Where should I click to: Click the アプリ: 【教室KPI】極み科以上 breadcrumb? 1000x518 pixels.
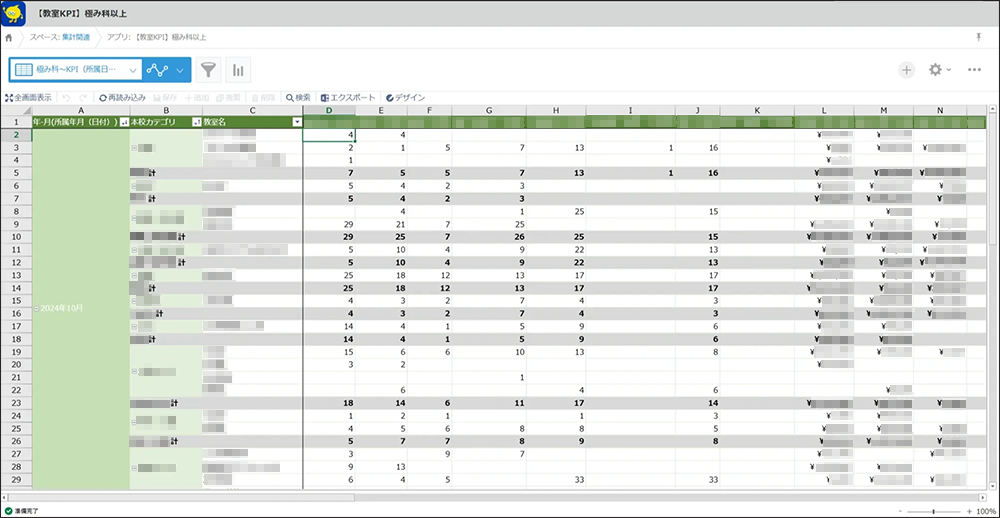(x=156, y=38)
